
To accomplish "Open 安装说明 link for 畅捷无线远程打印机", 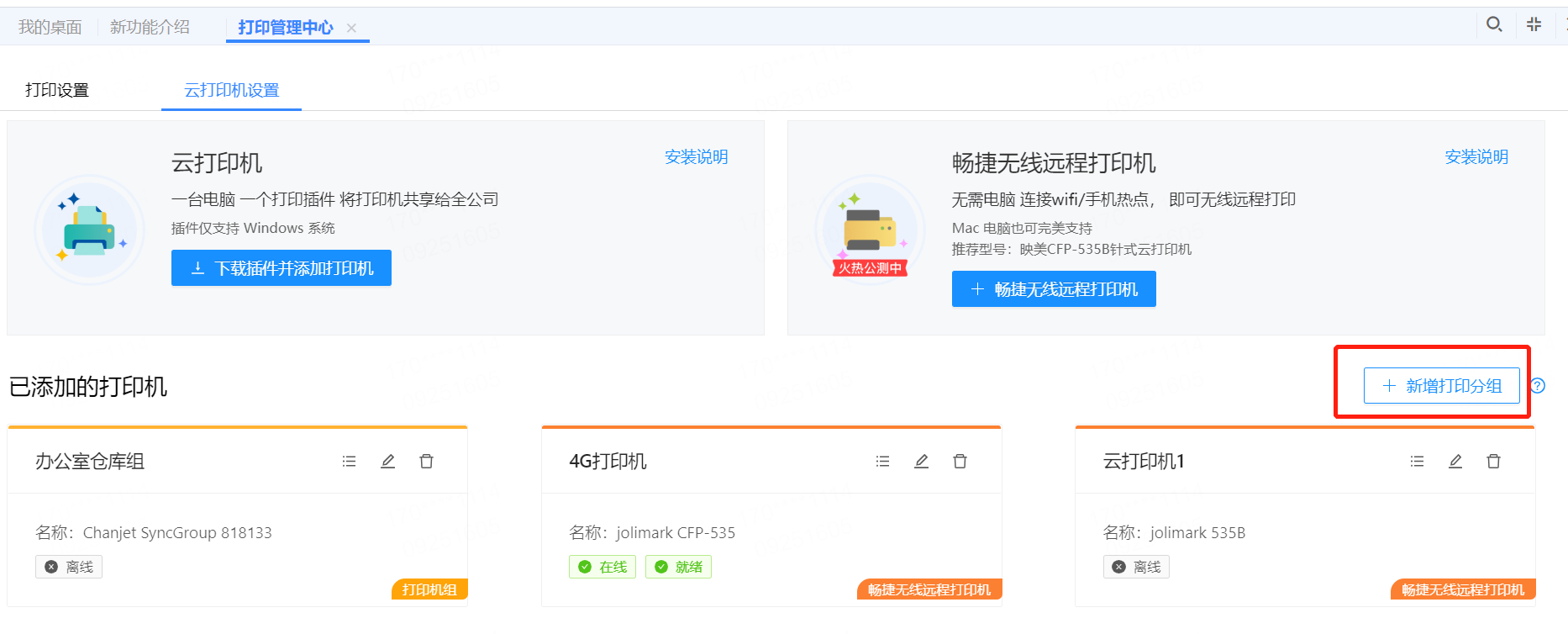I will tap(1476, 157).
